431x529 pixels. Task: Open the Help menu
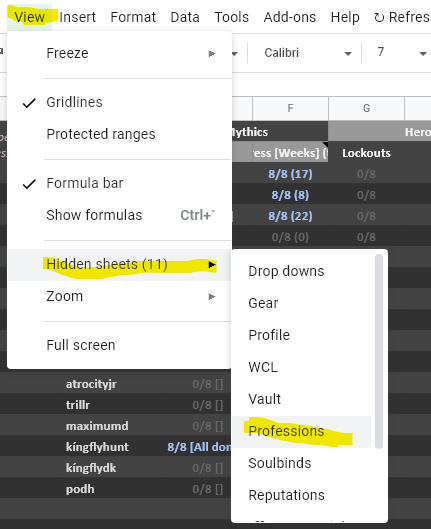pyautogui.click(x=345, y=17)
